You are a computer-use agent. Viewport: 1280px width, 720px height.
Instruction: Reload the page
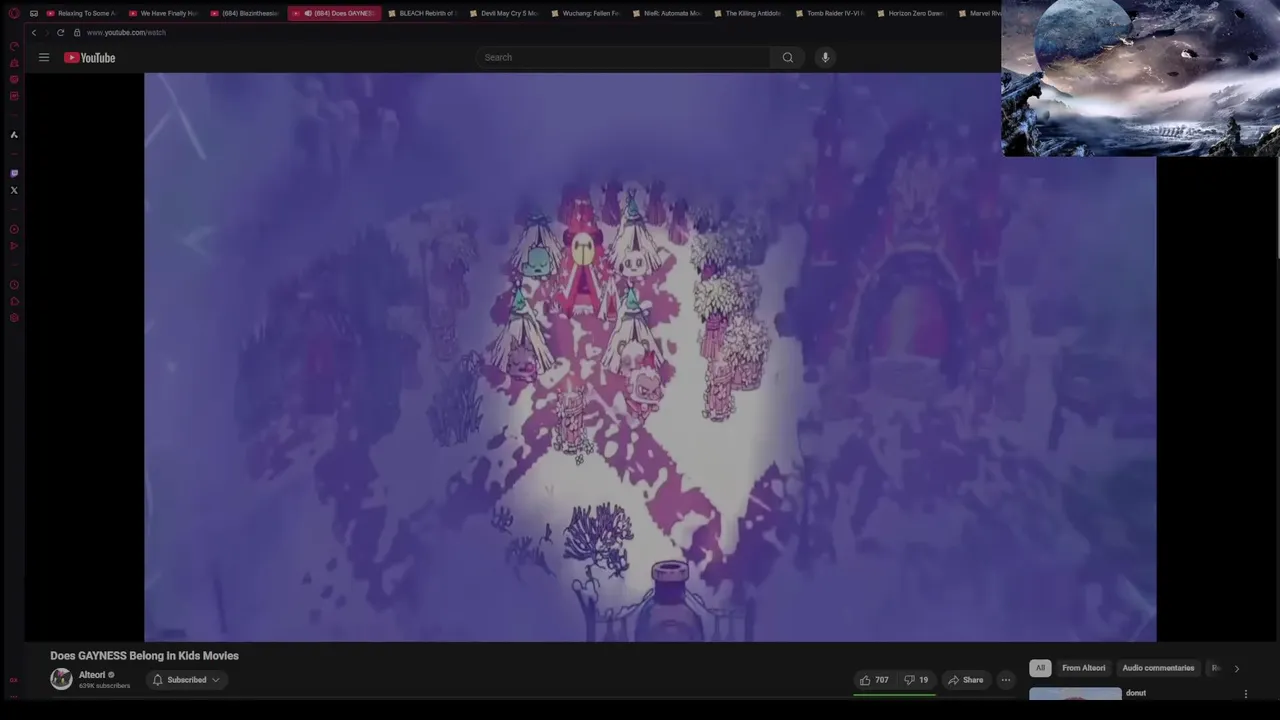[x=60, y=32]
